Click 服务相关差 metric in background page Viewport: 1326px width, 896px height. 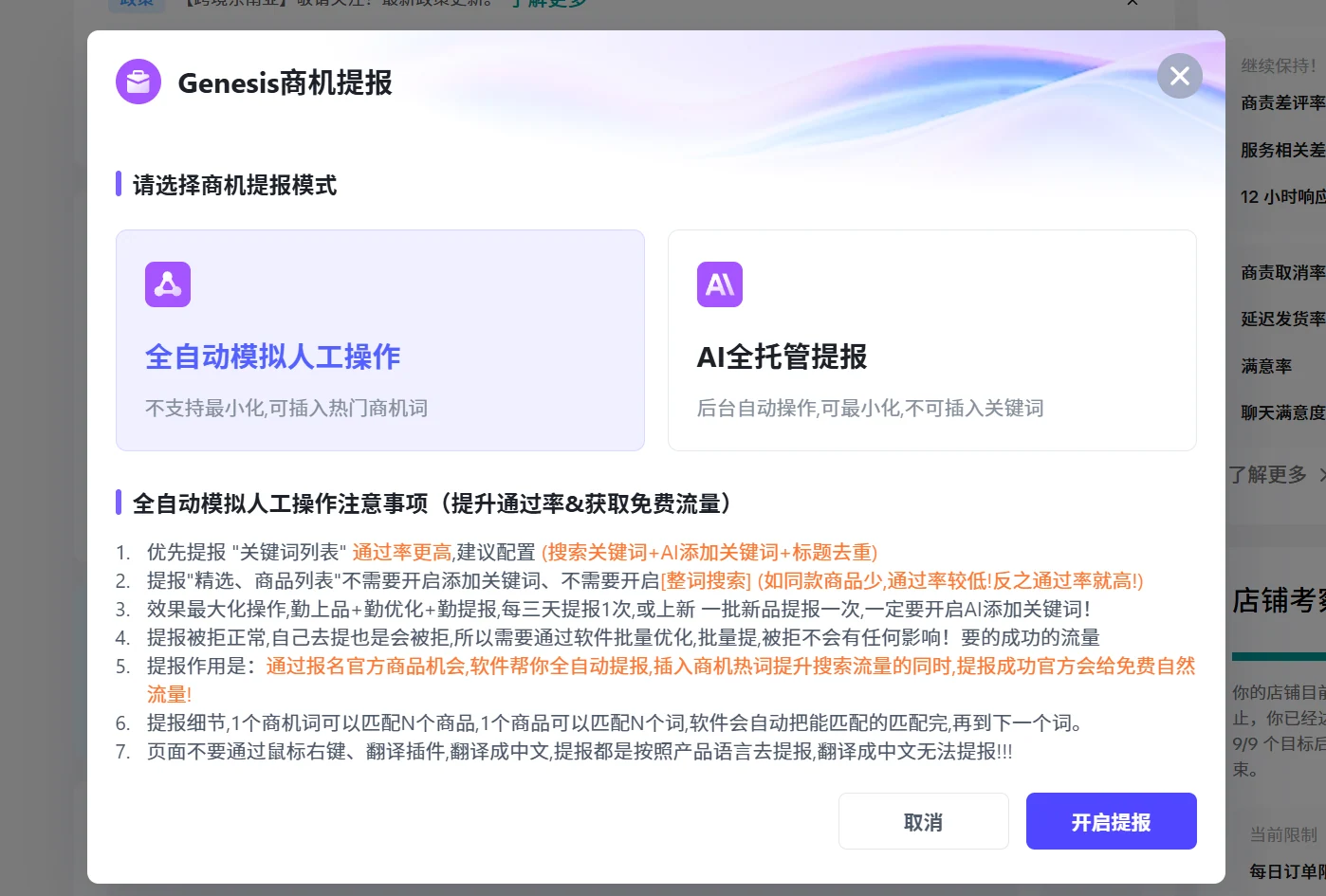[1283, 150]
